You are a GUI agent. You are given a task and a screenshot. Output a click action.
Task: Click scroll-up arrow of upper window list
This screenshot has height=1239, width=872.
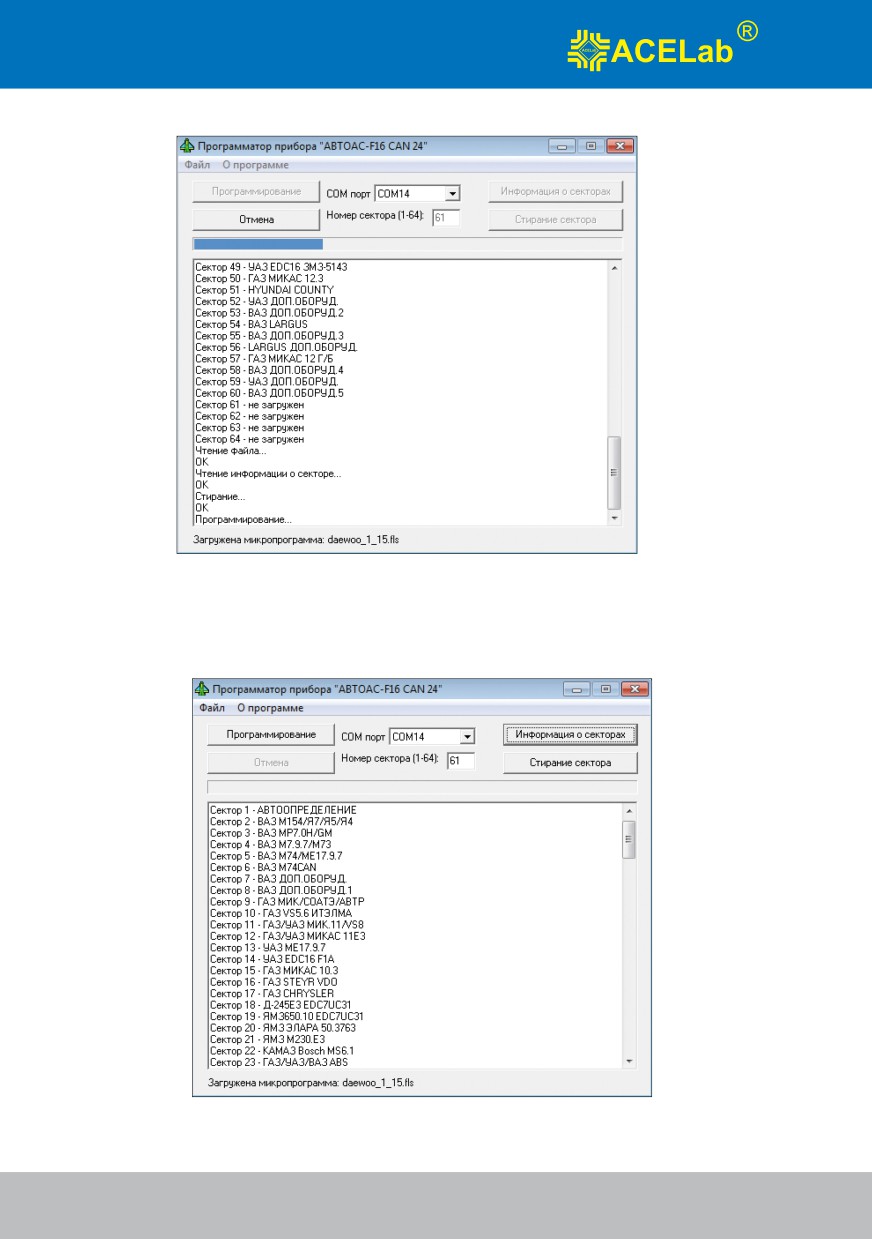614,268
